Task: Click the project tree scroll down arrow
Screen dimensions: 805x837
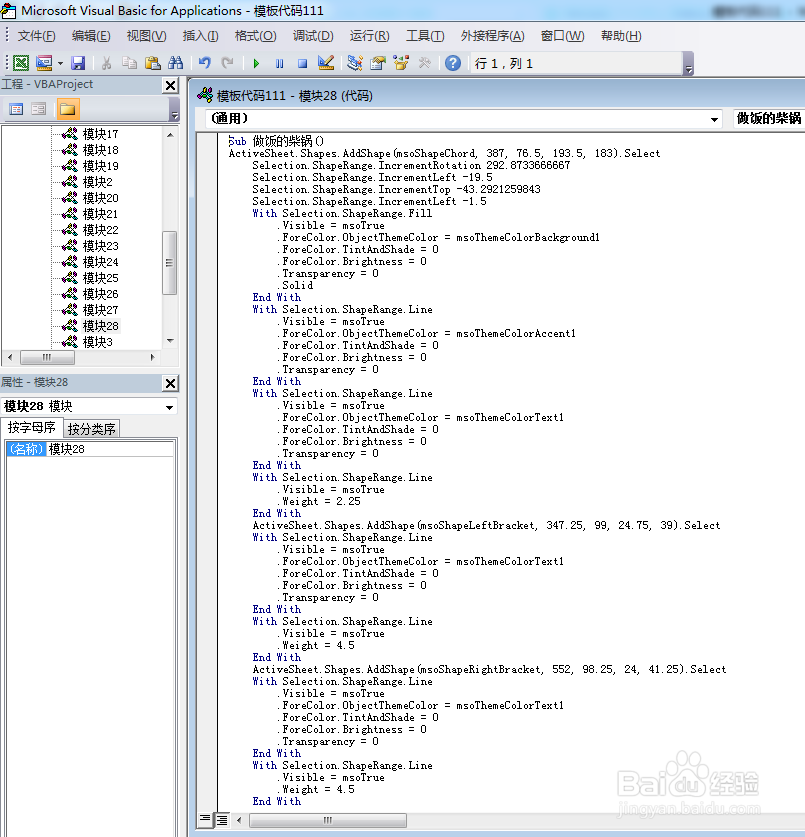Action: pyautogui.click(x=170, y=341)
